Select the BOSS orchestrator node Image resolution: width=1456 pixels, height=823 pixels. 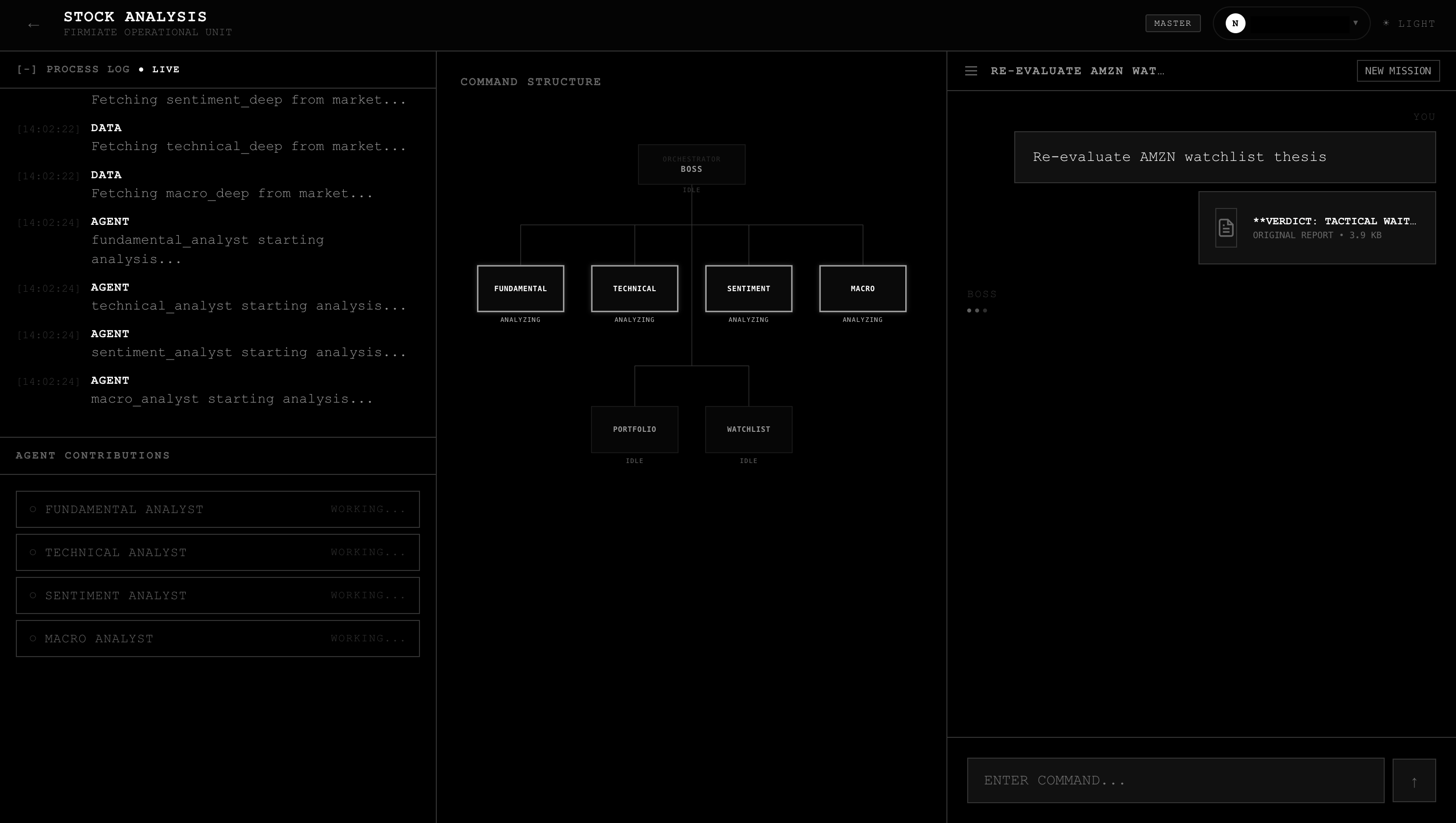[691, 164]
